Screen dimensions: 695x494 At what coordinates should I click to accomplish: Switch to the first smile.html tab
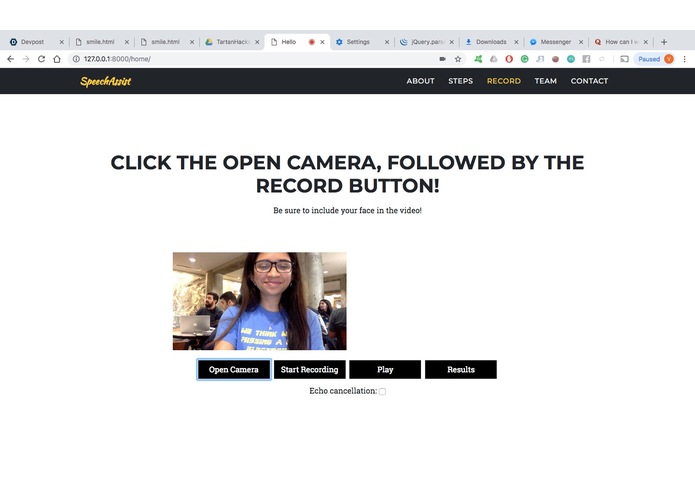click(100, 42)
